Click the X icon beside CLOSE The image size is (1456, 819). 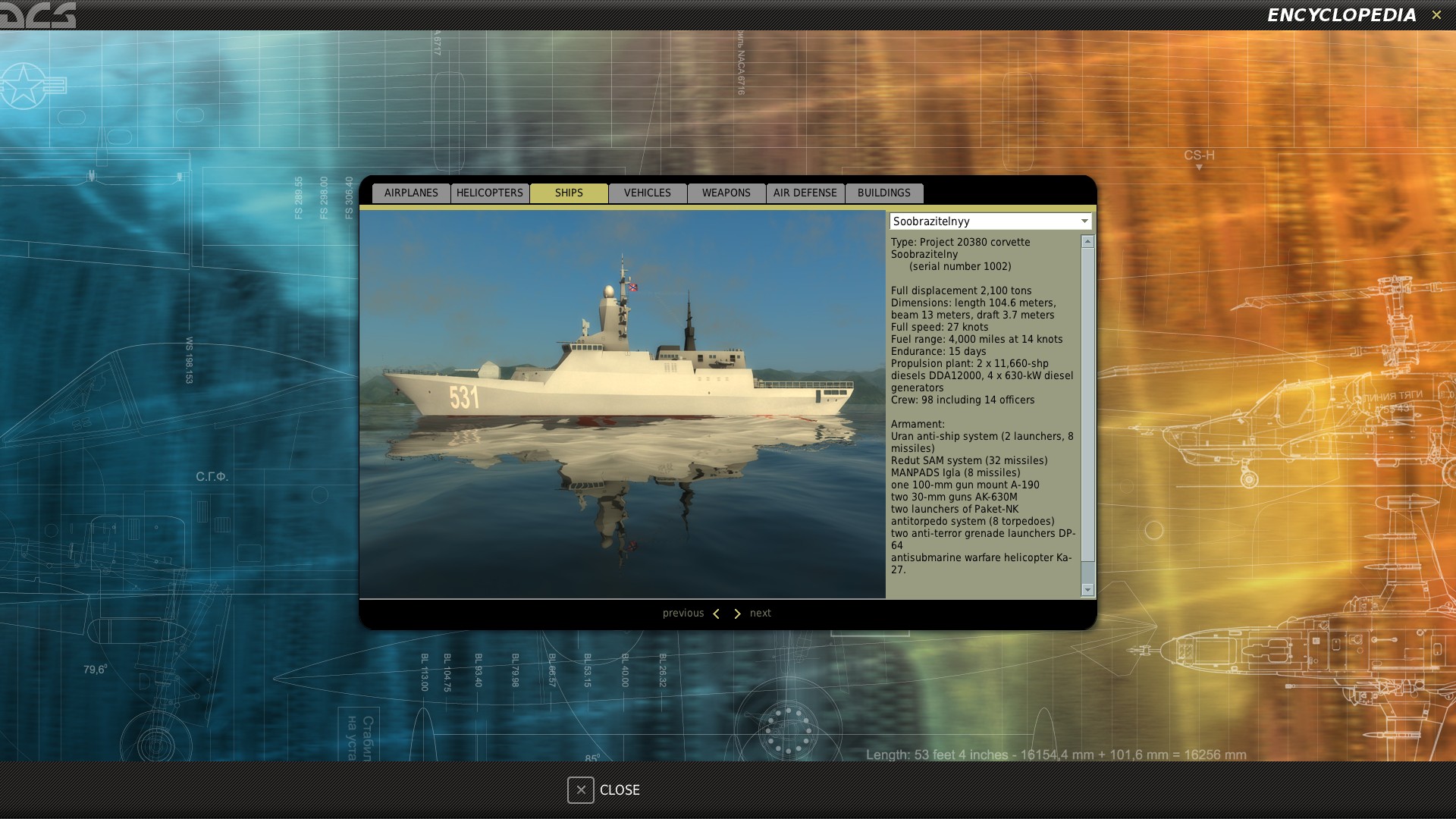pos(580,790)
